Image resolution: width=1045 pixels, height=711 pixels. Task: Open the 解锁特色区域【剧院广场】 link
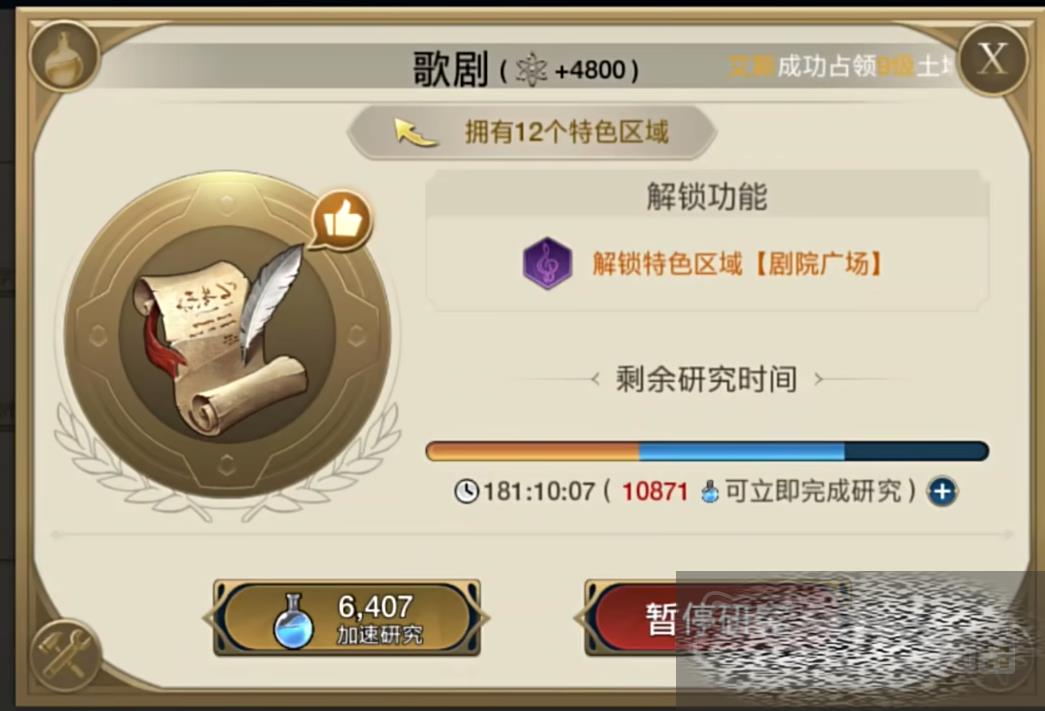pos(737,264)
